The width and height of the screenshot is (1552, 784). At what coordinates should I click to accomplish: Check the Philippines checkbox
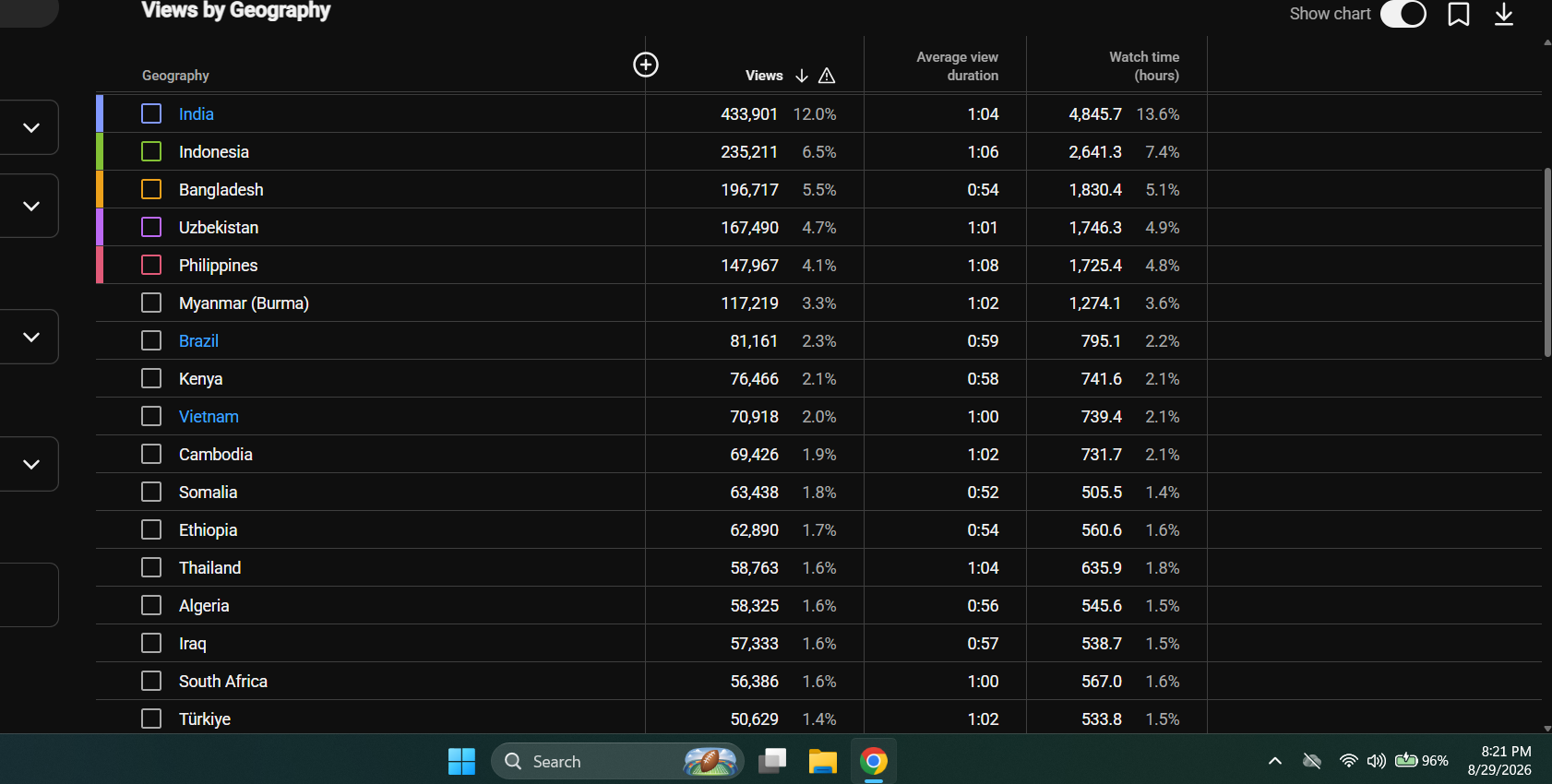pos(151,265)
